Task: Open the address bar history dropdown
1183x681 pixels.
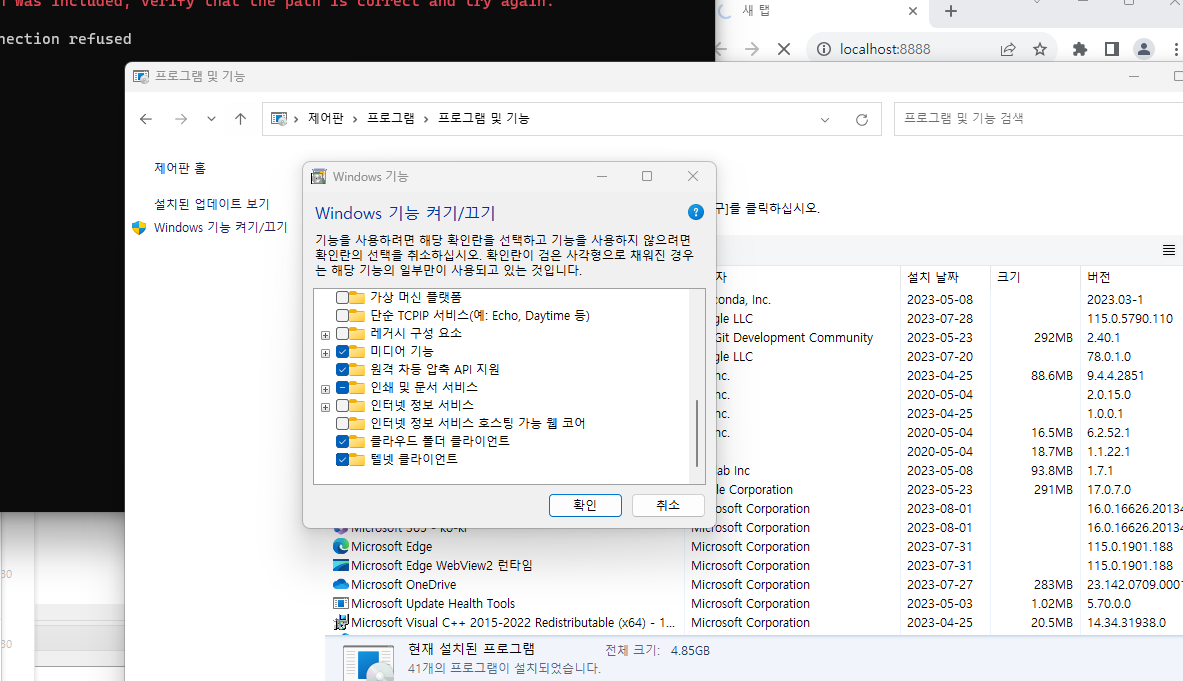Action: (x=825, y=119)
